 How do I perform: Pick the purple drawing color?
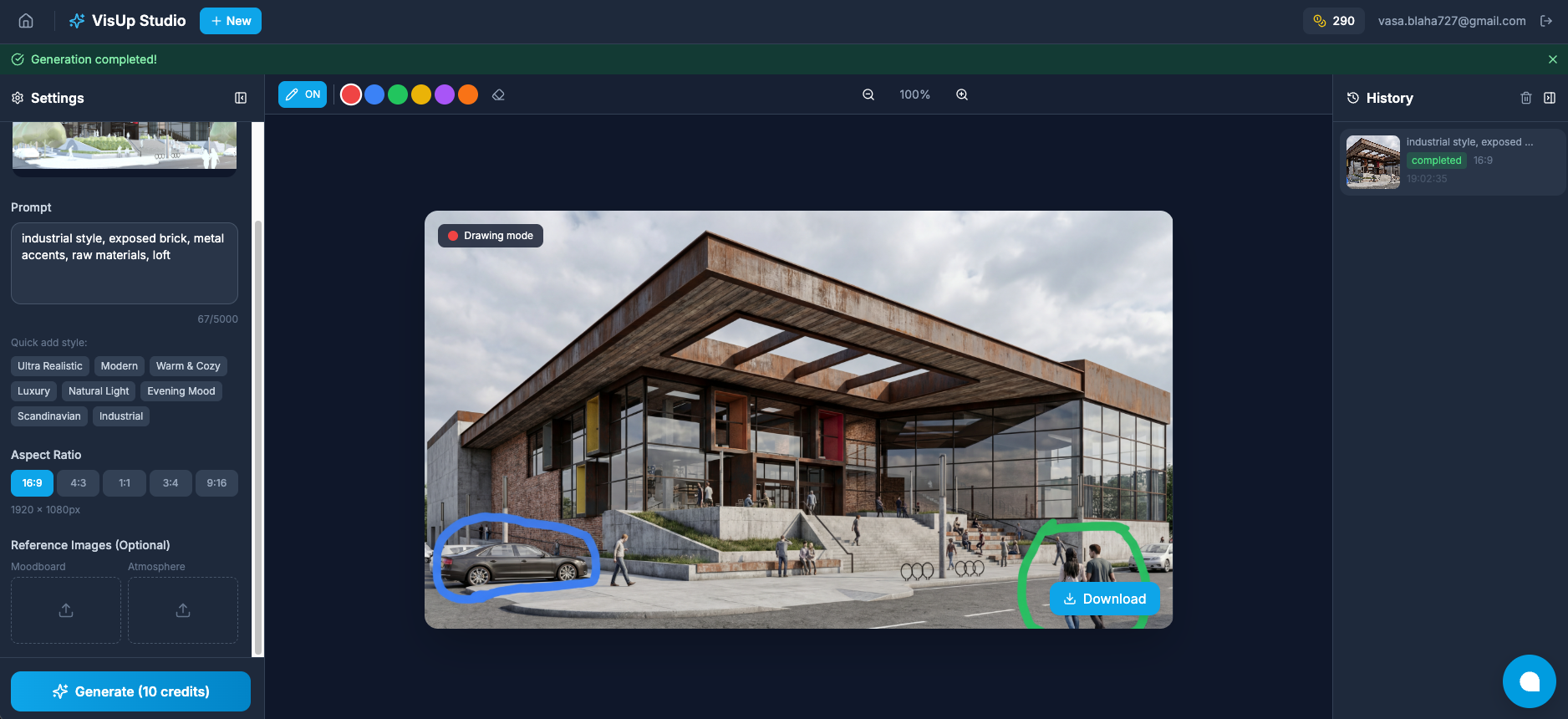[445, 95]
